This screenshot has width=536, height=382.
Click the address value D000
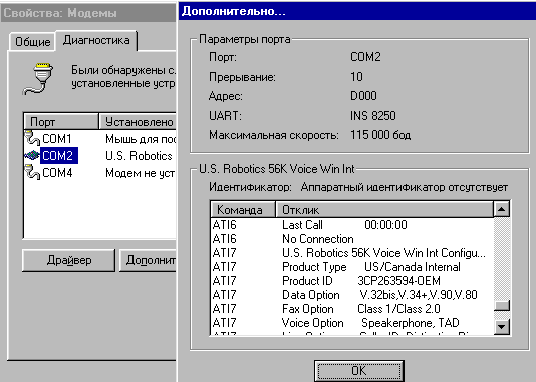363,96
